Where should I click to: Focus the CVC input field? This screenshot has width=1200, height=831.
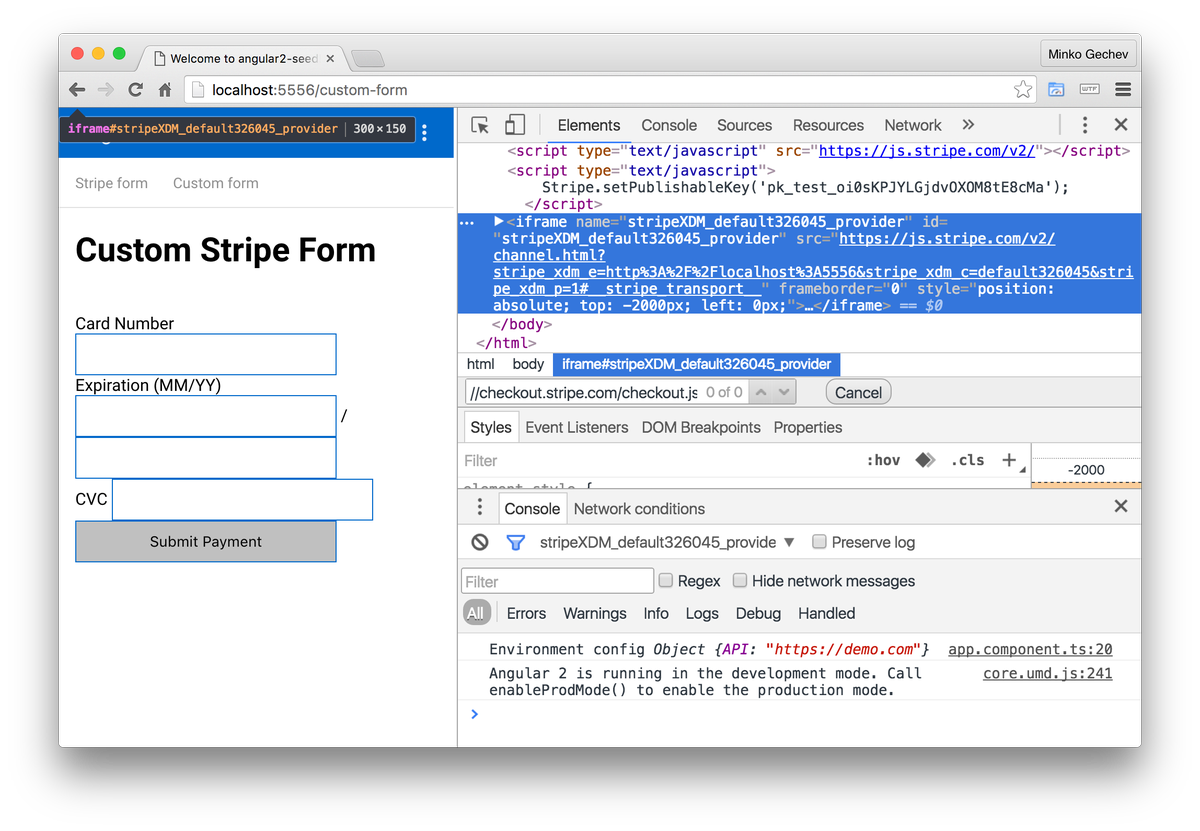pos(243,499)
